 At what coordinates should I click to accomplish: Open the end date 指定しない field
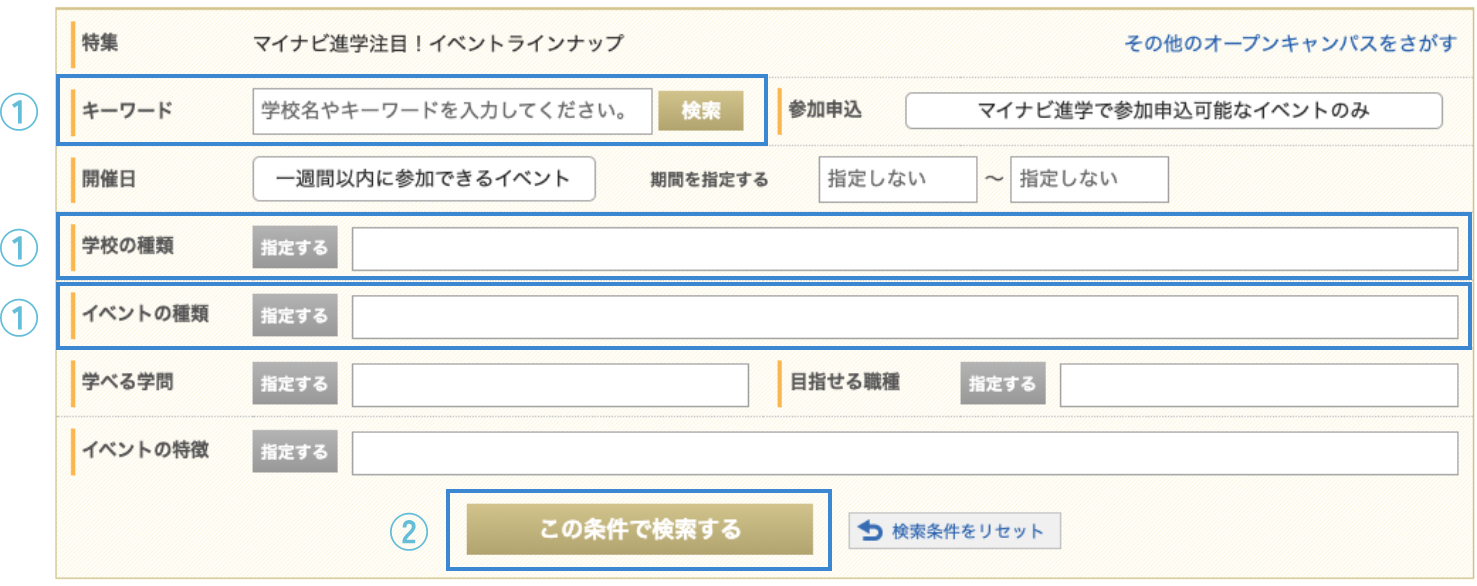1089,179
